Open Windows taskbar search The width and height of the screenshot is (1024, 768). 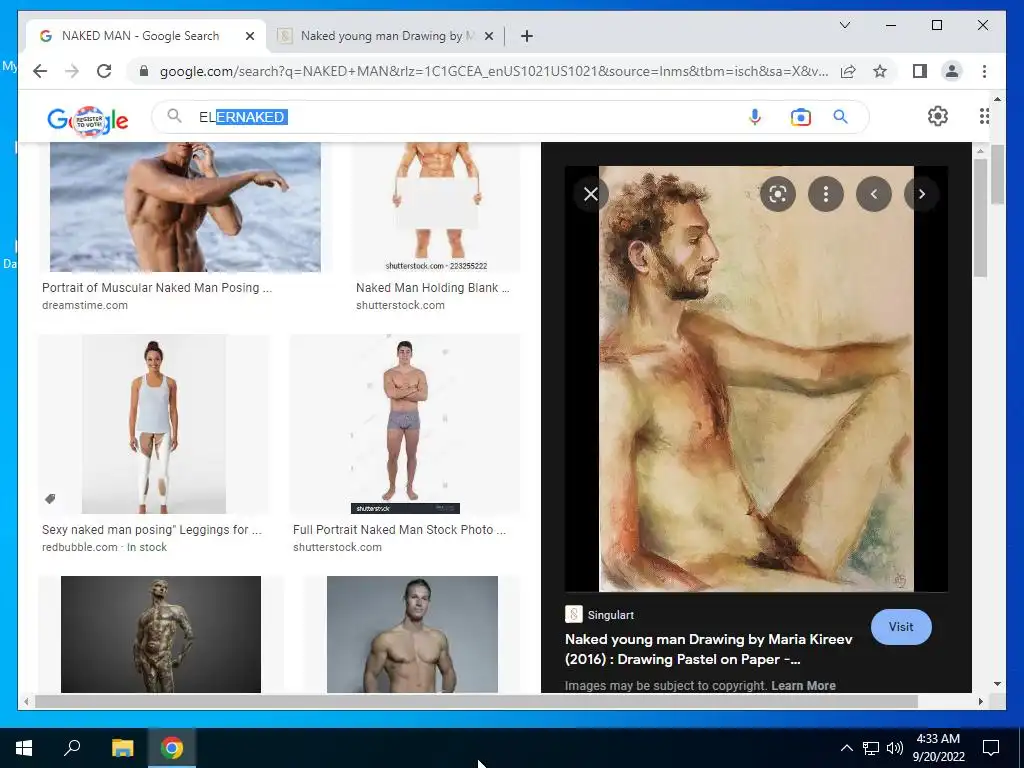click(x=72, y=748)
